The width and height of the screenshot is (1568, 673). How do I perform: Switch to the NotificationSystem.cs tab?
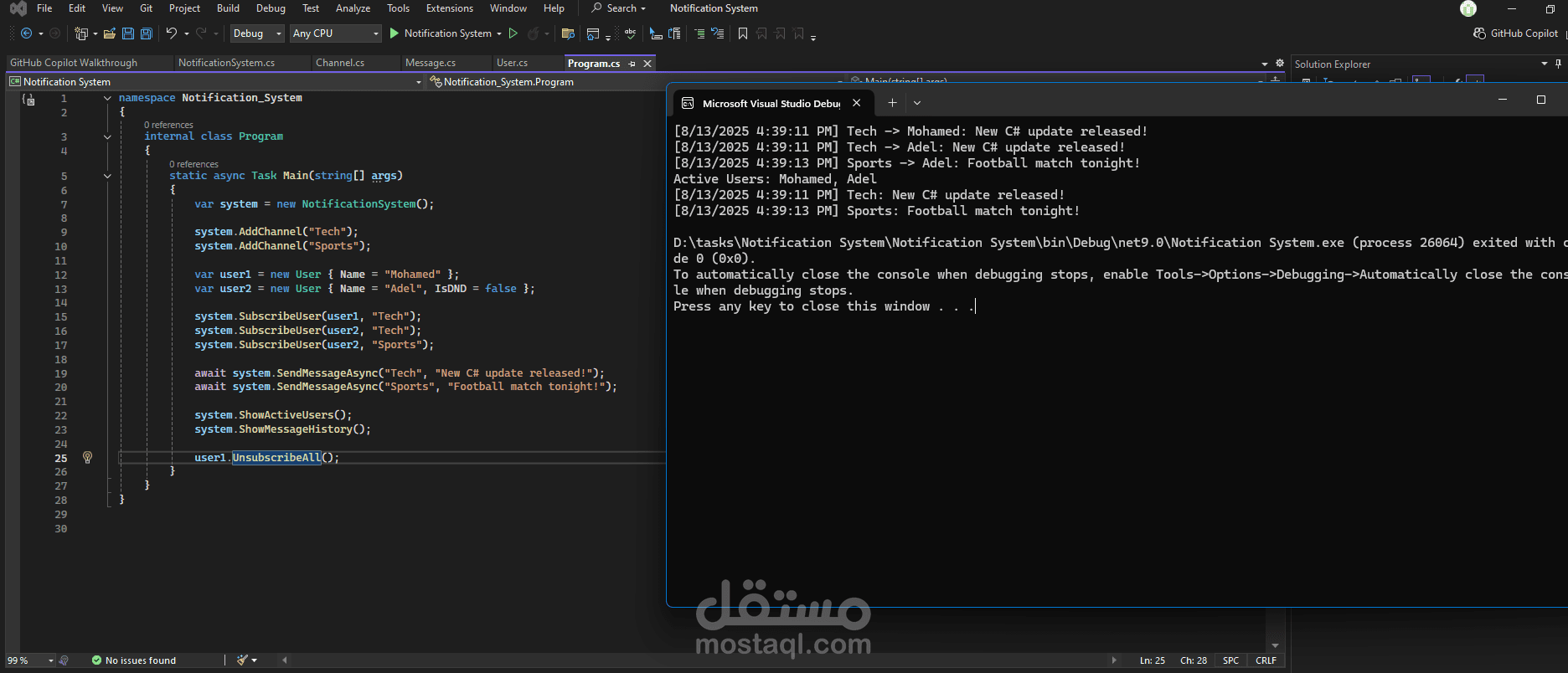[x=226, y=63]
